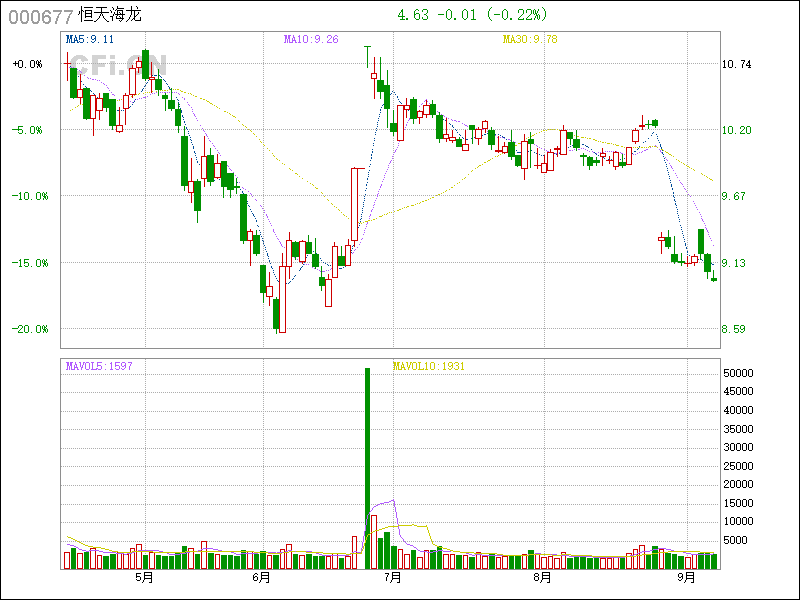This screenshot has width=800, height=600.
Task: Click the 9月 date axis marker
Action: pos(686,577)
